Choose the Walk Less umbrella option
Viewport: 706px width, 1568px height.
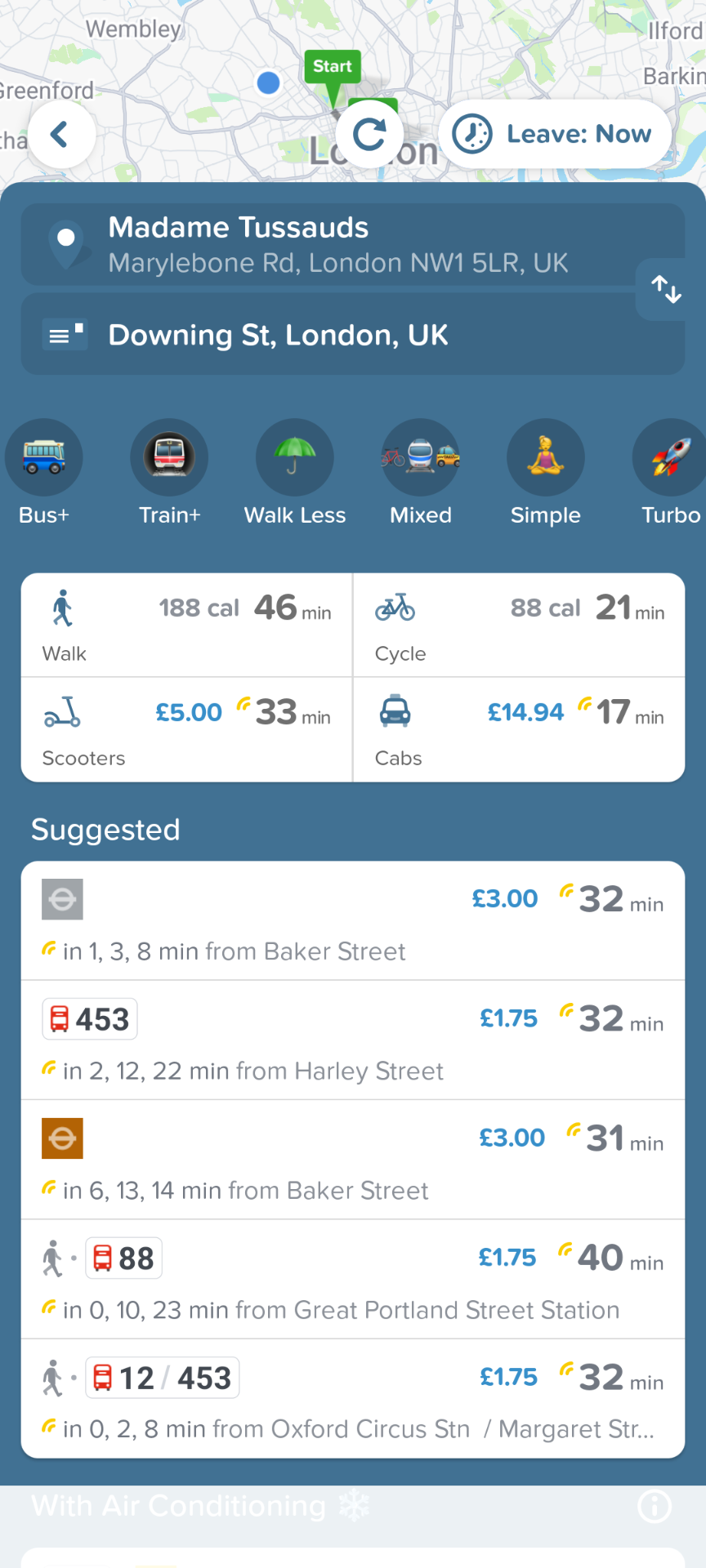(x=295, y=472)
